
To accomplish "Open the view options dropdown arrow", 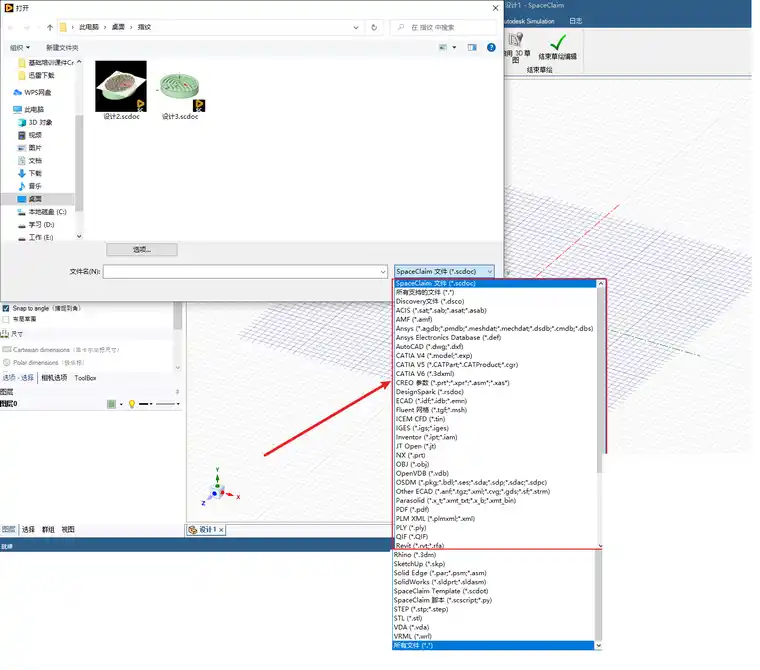I will point(454,47).
